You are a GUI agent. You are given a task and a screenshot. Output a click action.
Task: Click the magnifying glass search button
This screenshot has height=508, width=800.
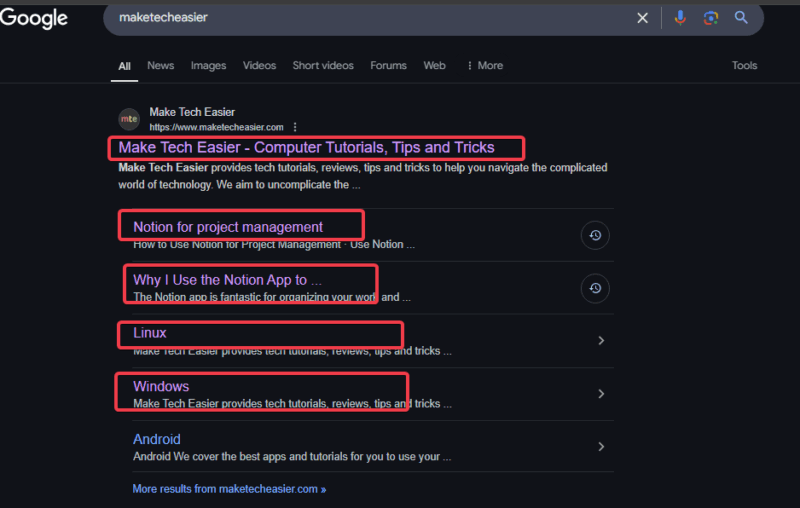[741, 18]
